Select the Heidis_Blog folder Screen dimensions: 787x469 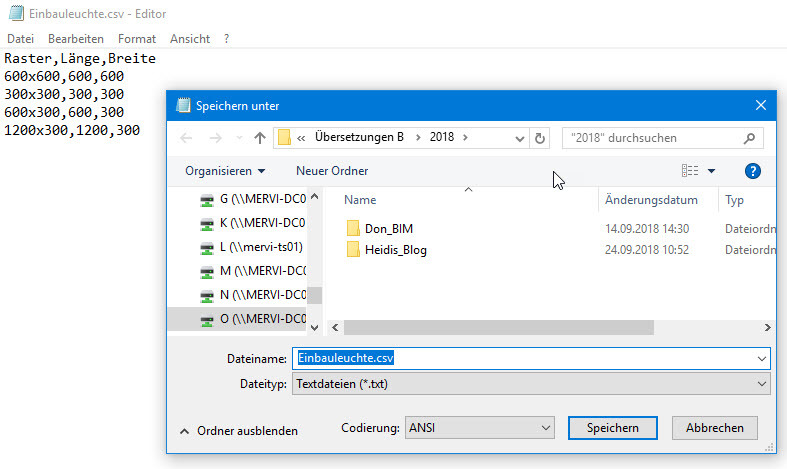point(396,250)
